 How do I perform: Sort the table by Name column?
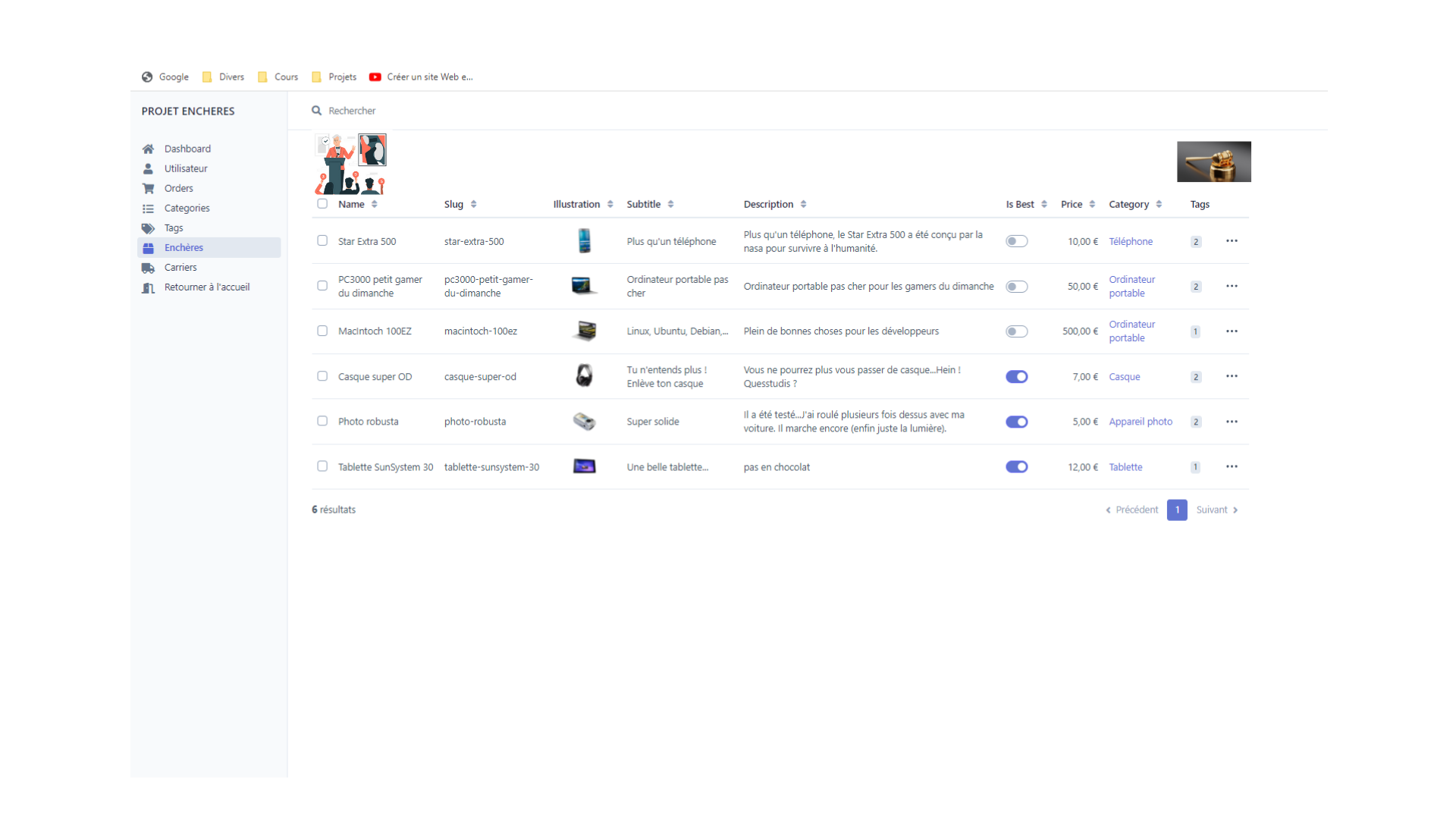372,204
